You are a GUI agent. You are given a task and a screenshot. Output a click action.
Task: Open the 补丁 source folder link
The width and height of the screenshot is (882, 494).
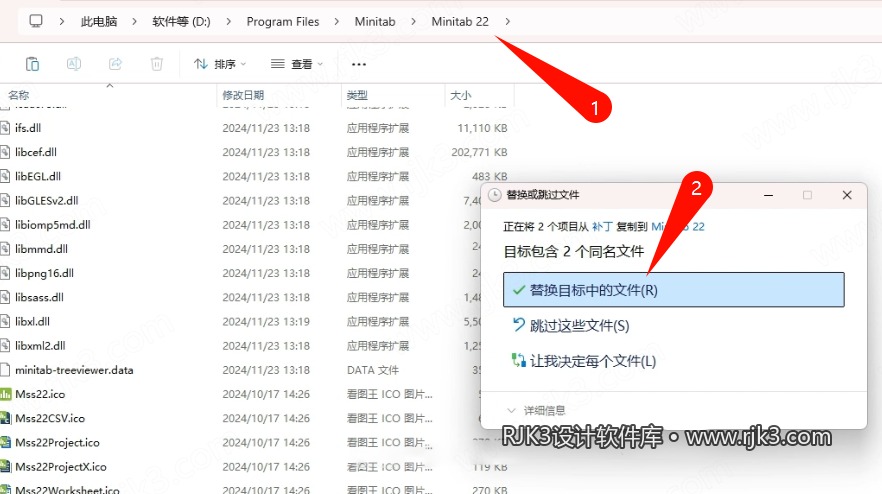(x=602, y=226)
